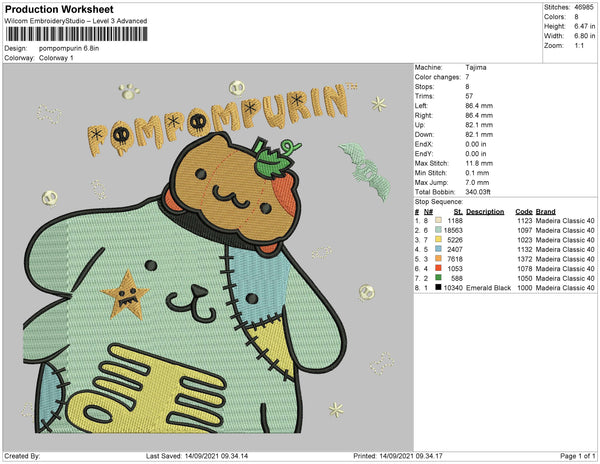The height and width of the screenshot is (464, 600).
Task: Click 'Wilcom EmbroideryStudio – Level 3 Advanced' text
Action: pyautogui.click(x=76, y=21)
